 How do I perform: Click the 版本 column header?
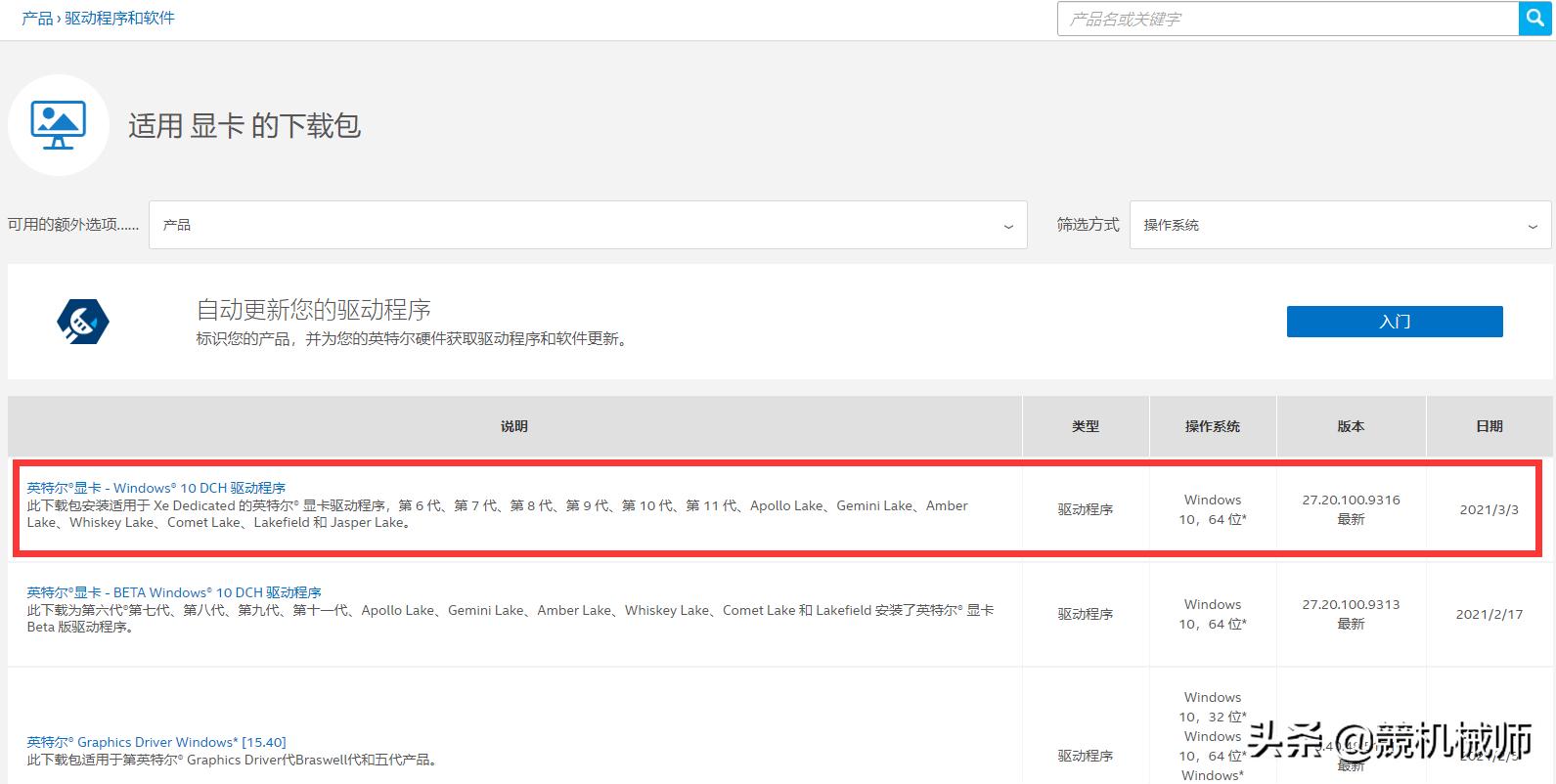1351,426
